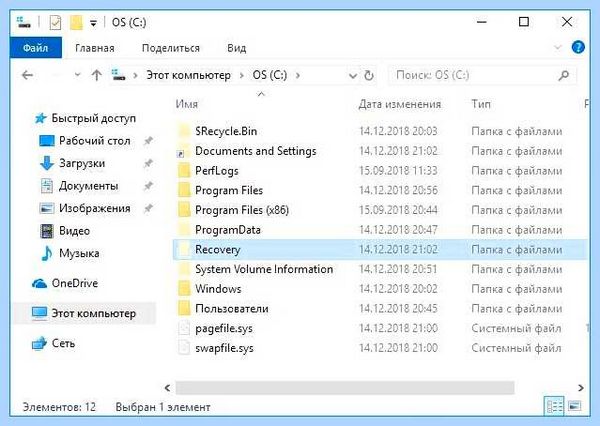Switch to the Вид ribbon tab

236,48
